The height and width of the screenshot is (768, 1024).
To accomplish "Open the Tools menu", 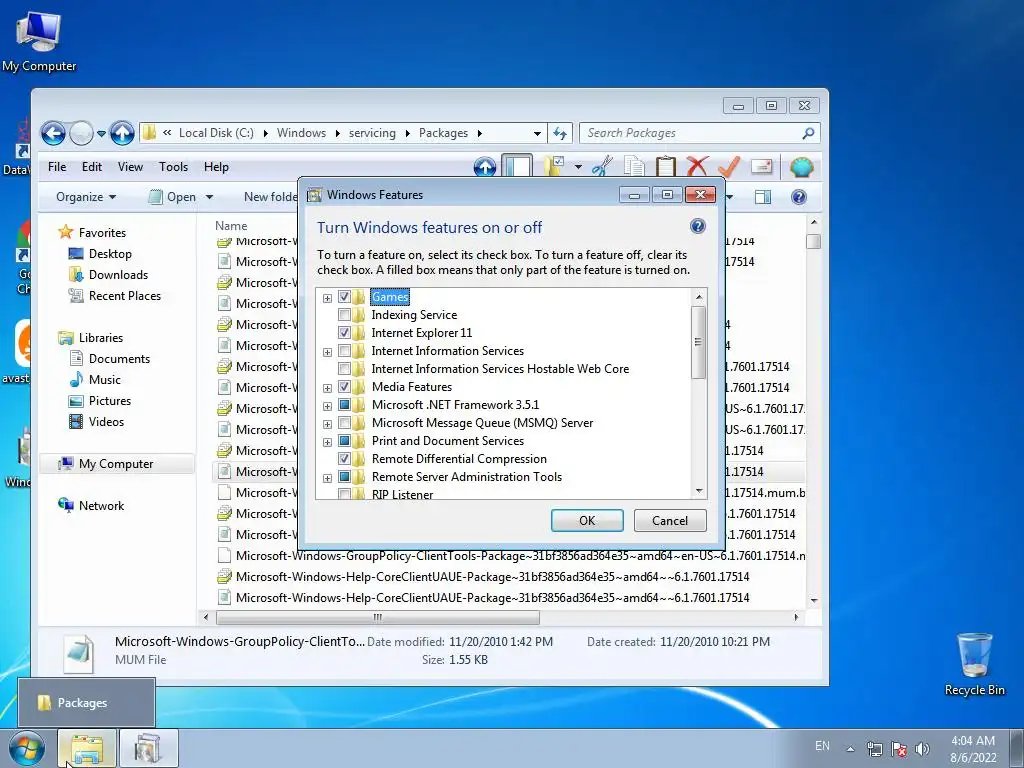I will (173, 167).
